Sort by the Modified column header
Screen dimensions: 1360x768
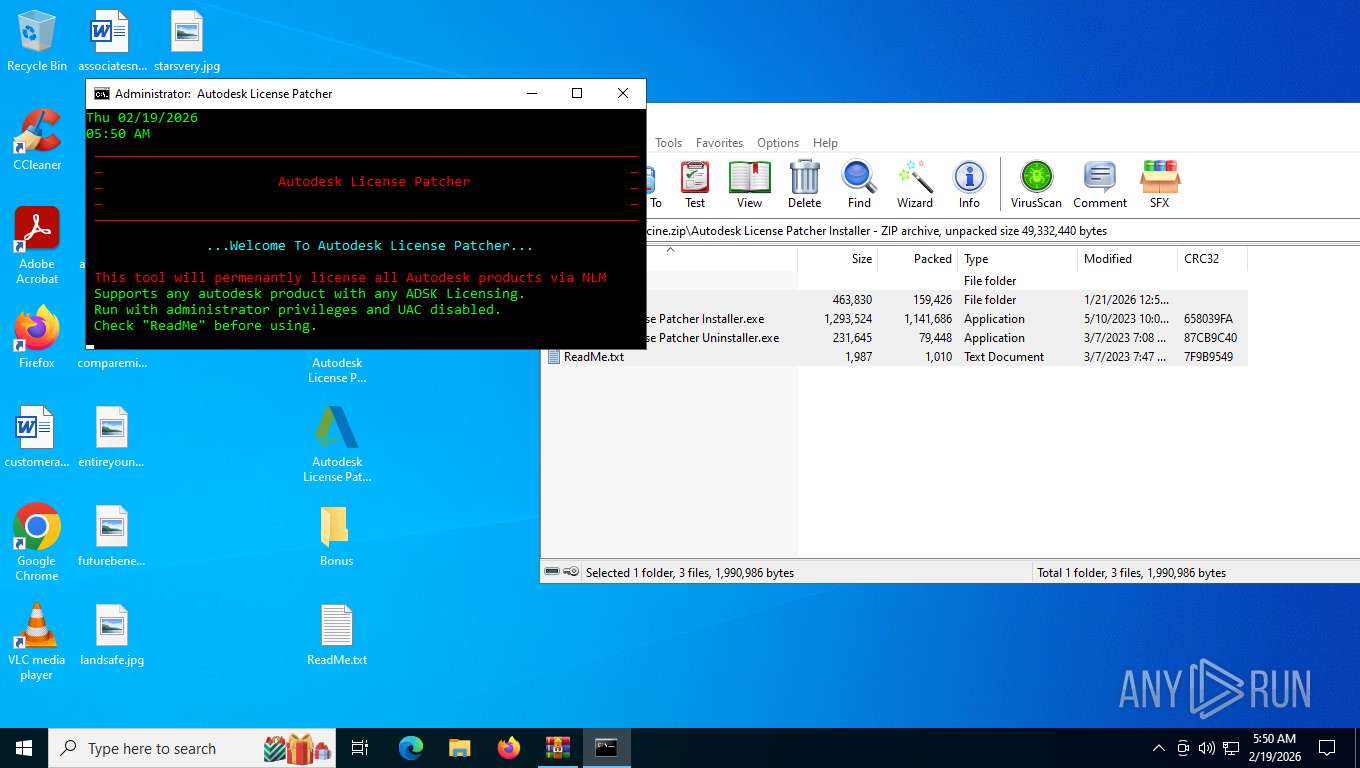point(1128,259)
